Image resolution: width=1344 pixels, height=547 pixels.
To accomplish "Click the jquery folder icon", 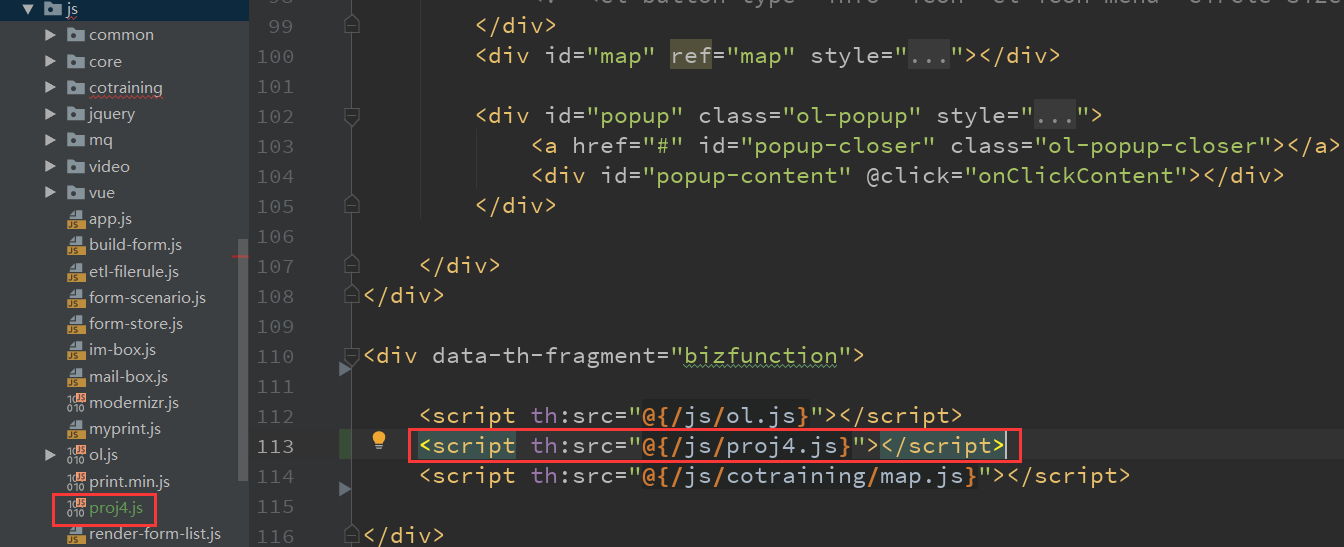I will (76, 114).
